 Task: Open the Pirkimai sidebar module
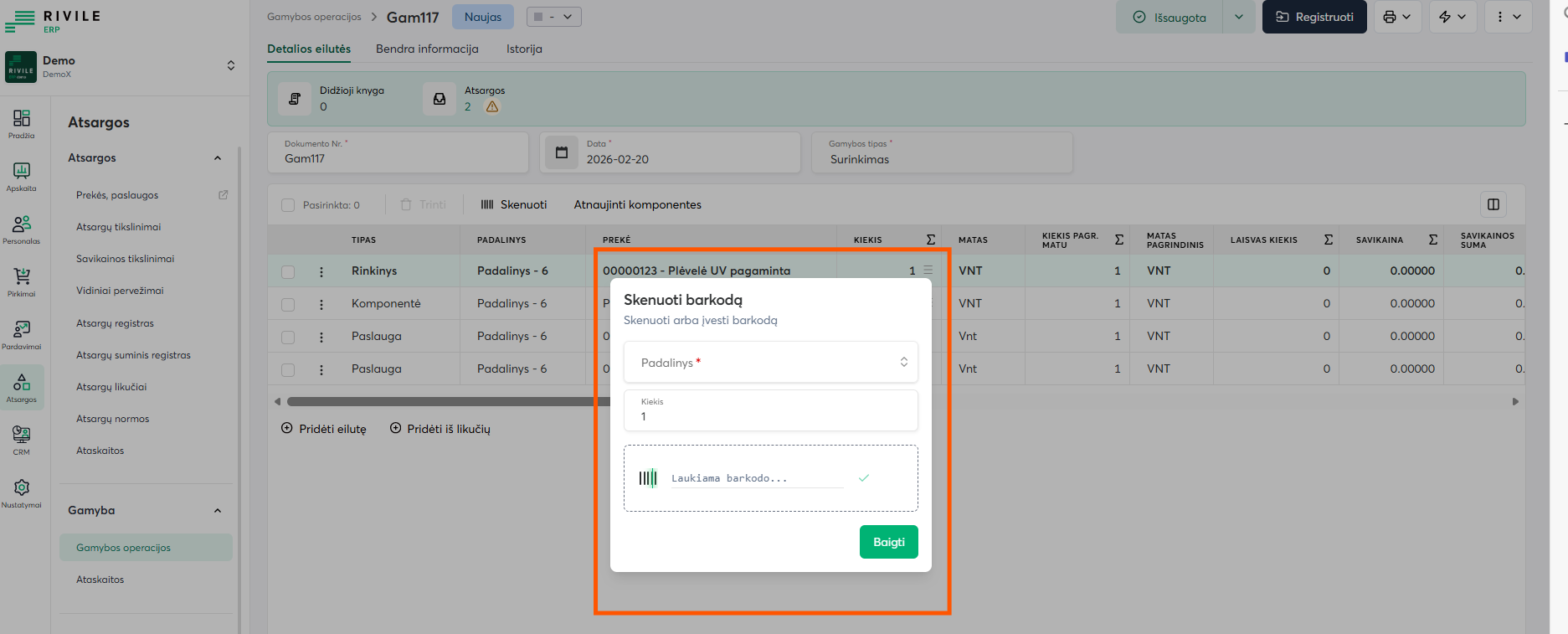(22, 281)
